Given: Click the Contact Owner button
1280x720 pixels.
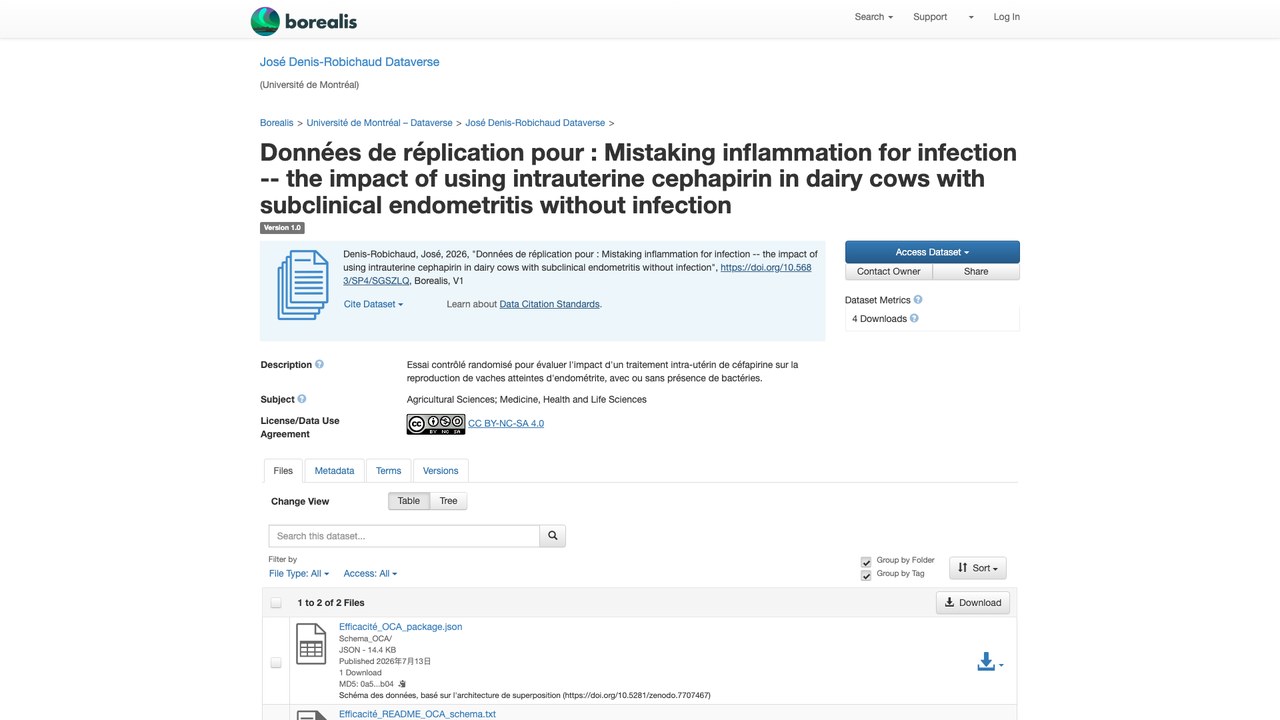Looking at the screenshot, I should coord(889,272).
